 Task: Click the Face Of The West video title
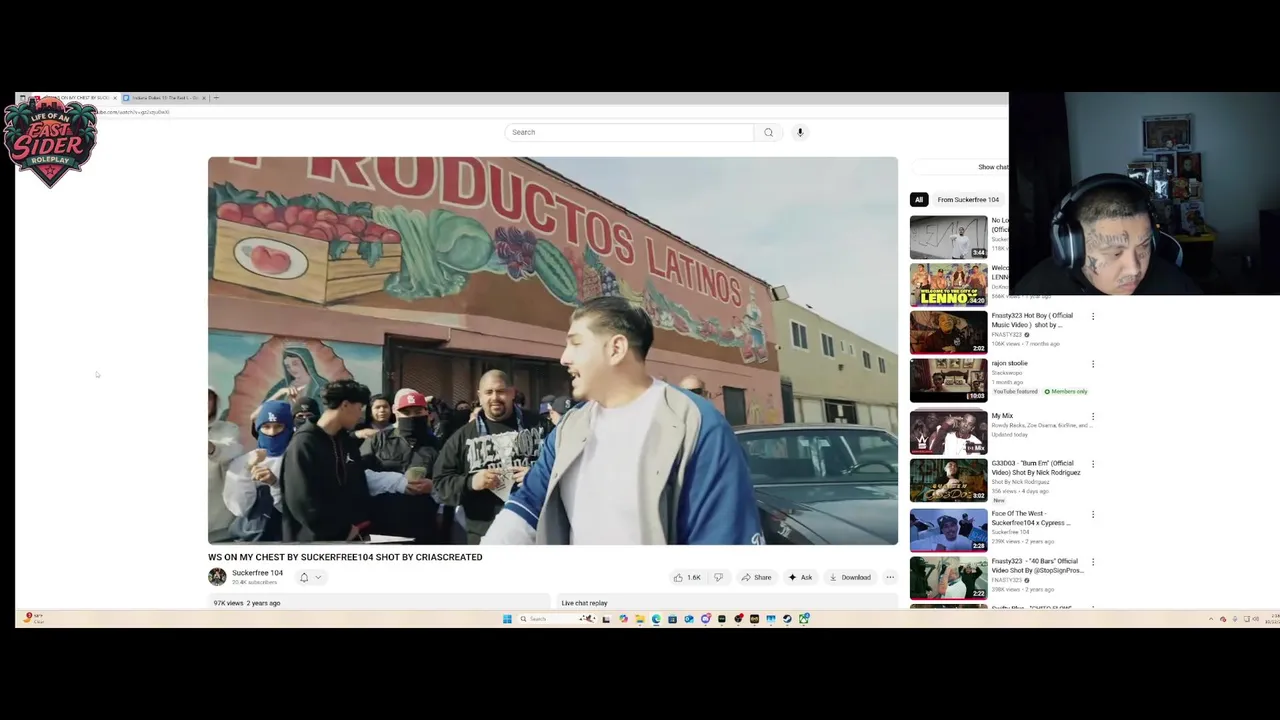[1030, 518]
